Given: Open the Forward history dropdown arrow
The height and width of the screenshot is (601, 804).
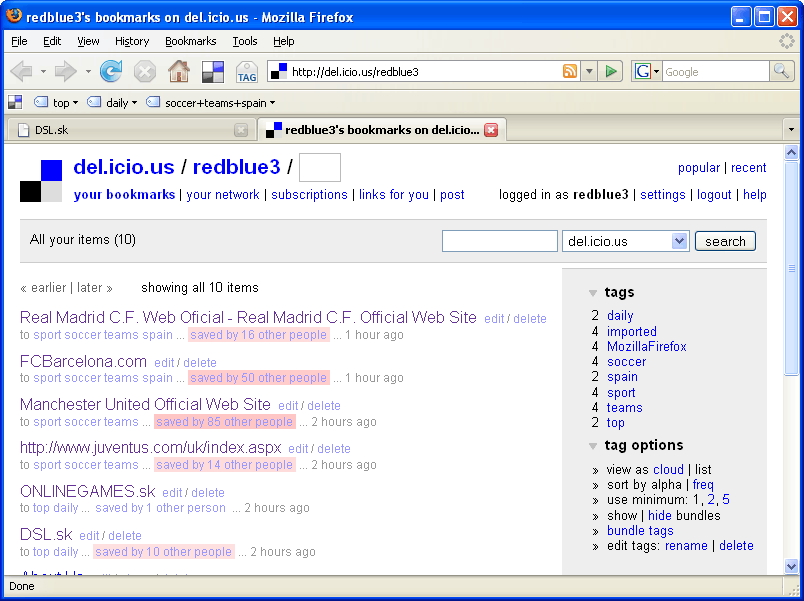Looking at the screenshot, I should point(88,72).
